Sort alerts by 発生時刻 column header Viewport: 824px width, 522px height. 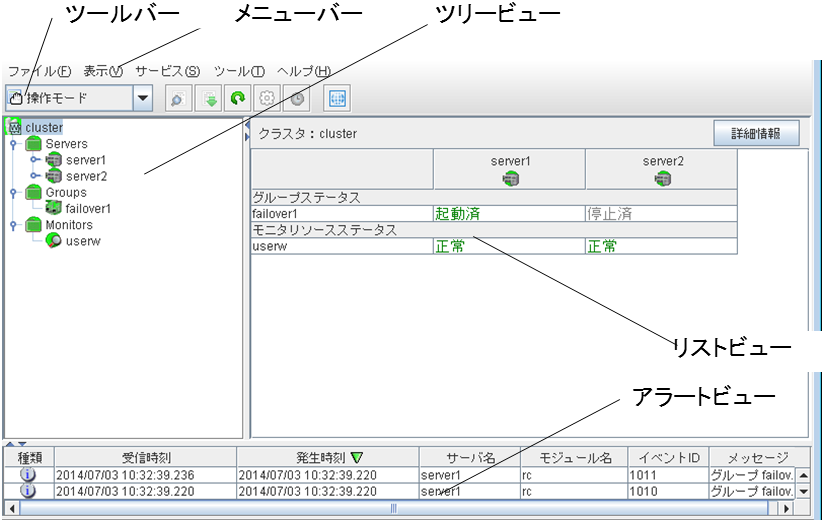click(328, 457)
